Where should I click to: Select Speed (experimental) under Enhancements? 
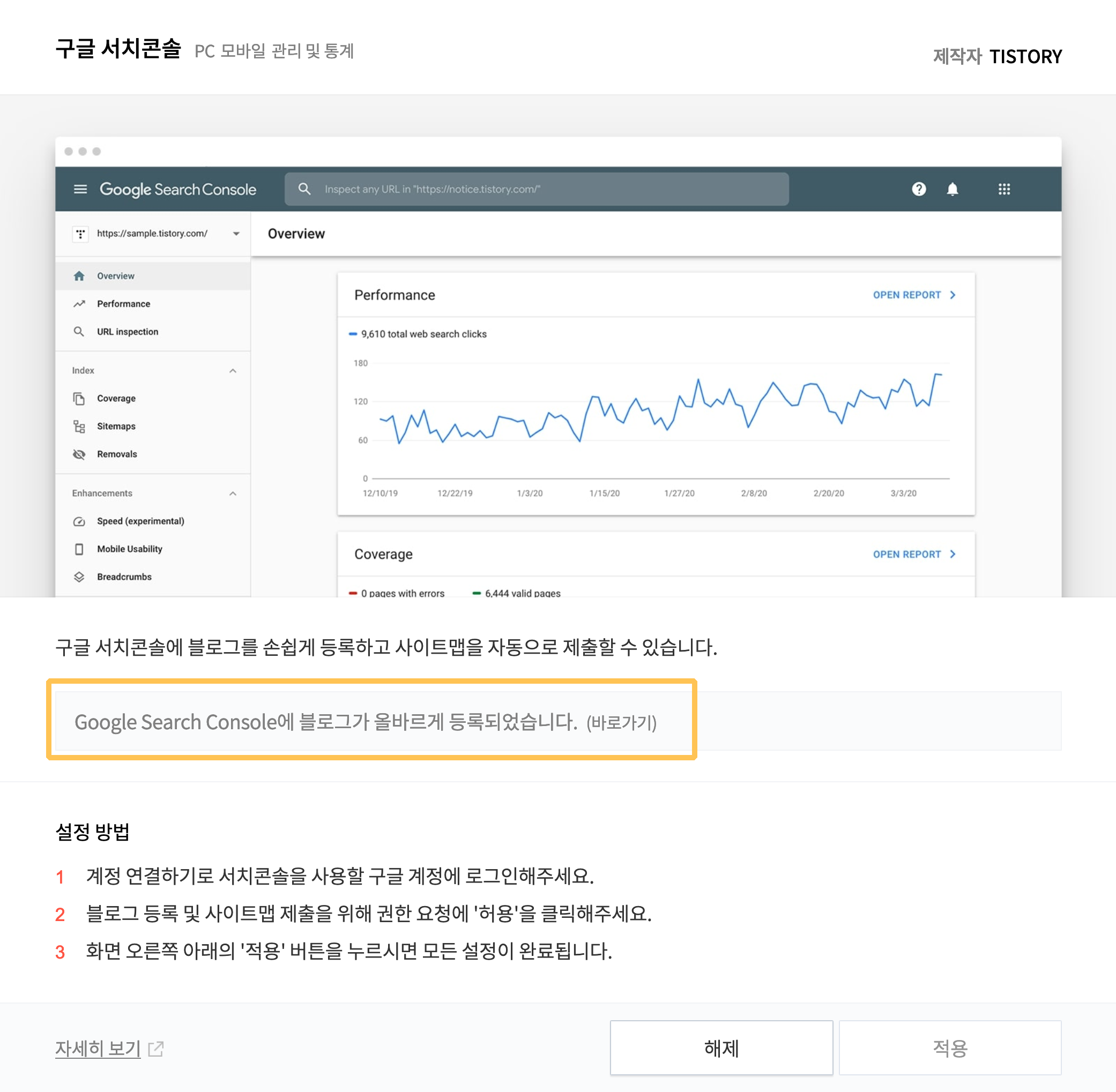(x=140, y=521)
